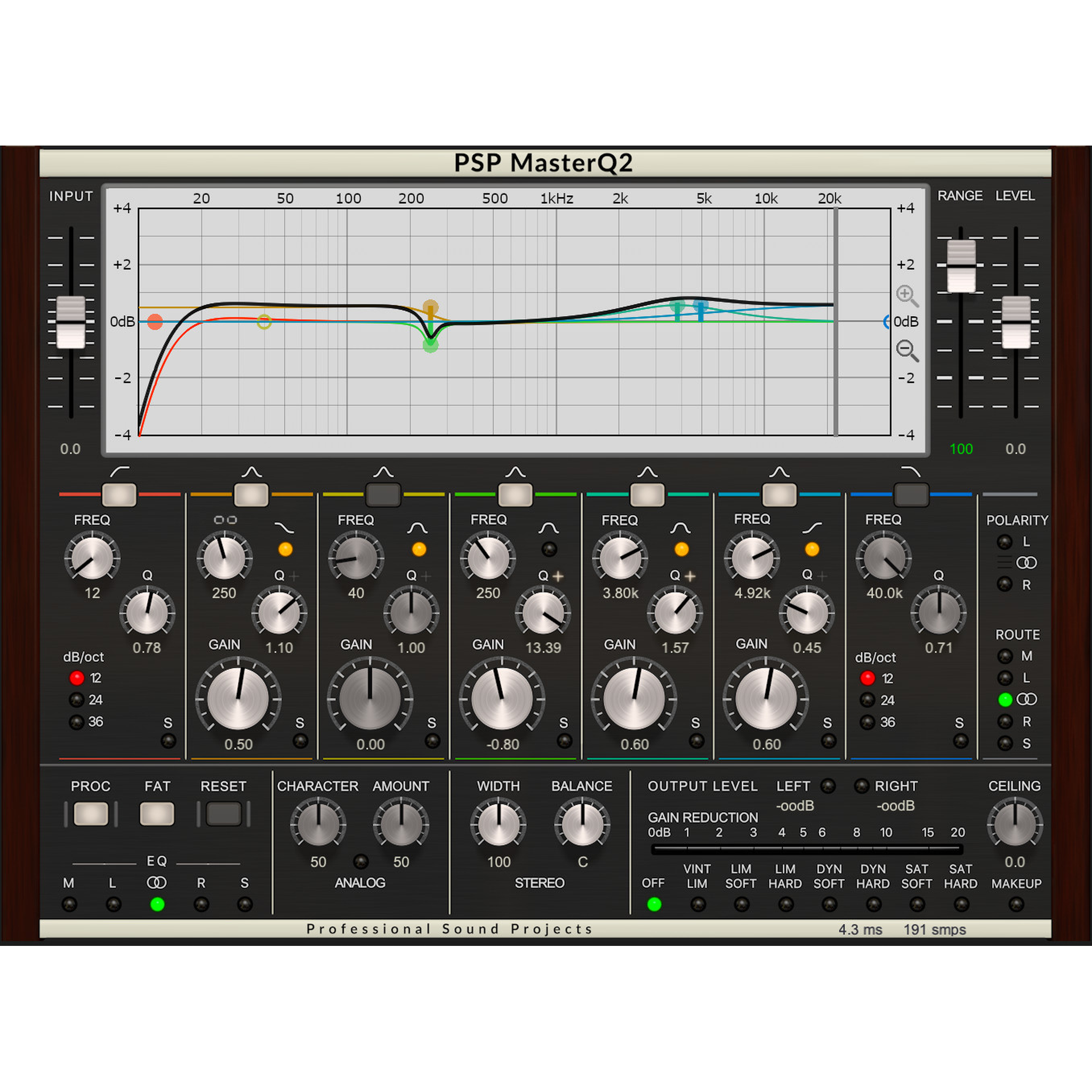
Task: Click the stereo link icon under POLARITY
Action: pos(1026,563)
